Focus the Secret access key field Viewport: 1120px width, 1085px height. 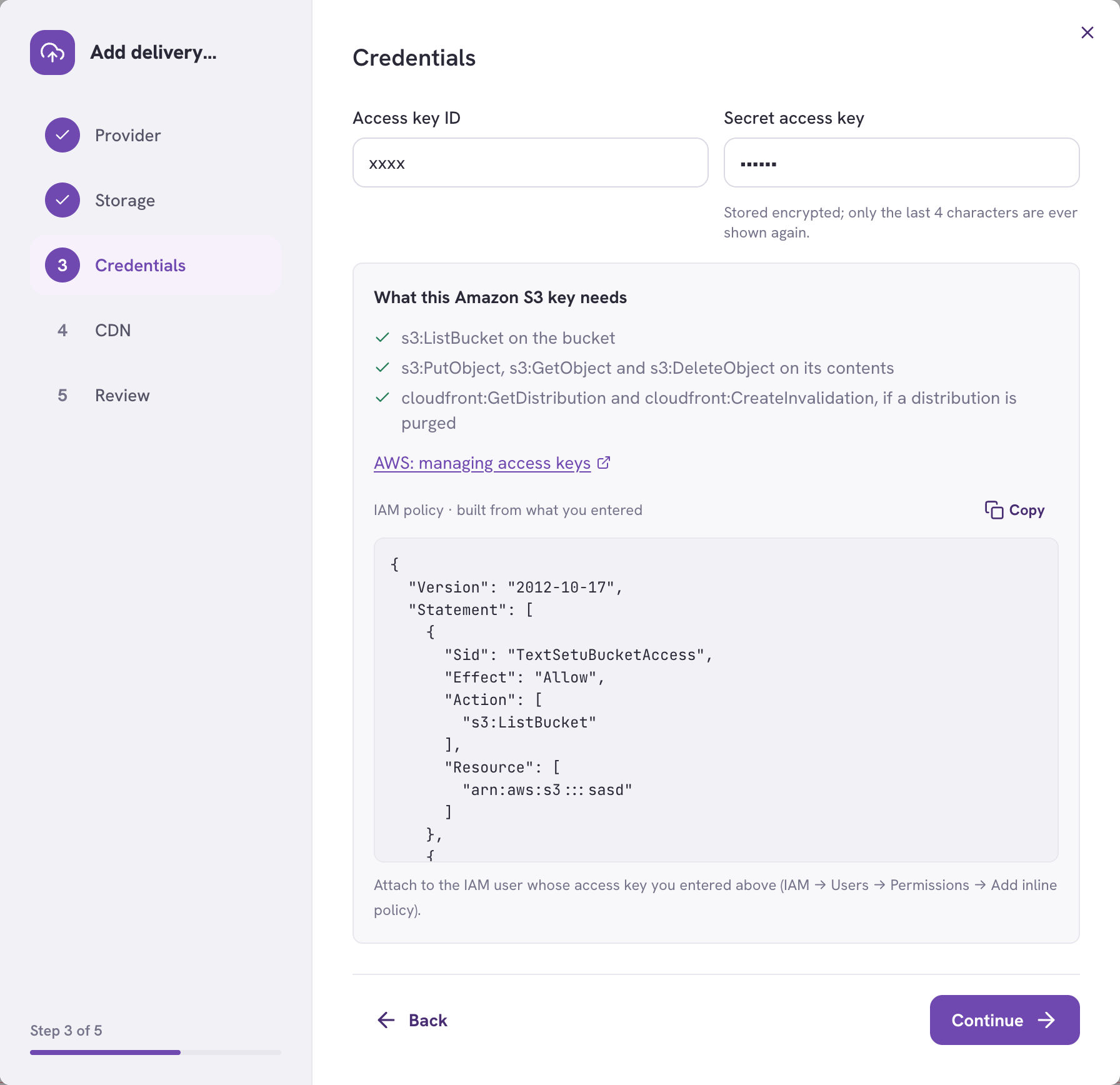pyautogui.click(x=902, y=162)
